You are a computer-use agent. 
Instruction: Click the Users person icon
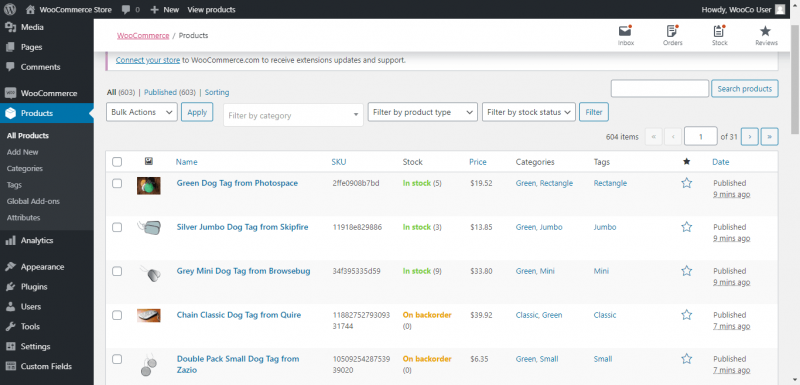click(x=10, y=306)
